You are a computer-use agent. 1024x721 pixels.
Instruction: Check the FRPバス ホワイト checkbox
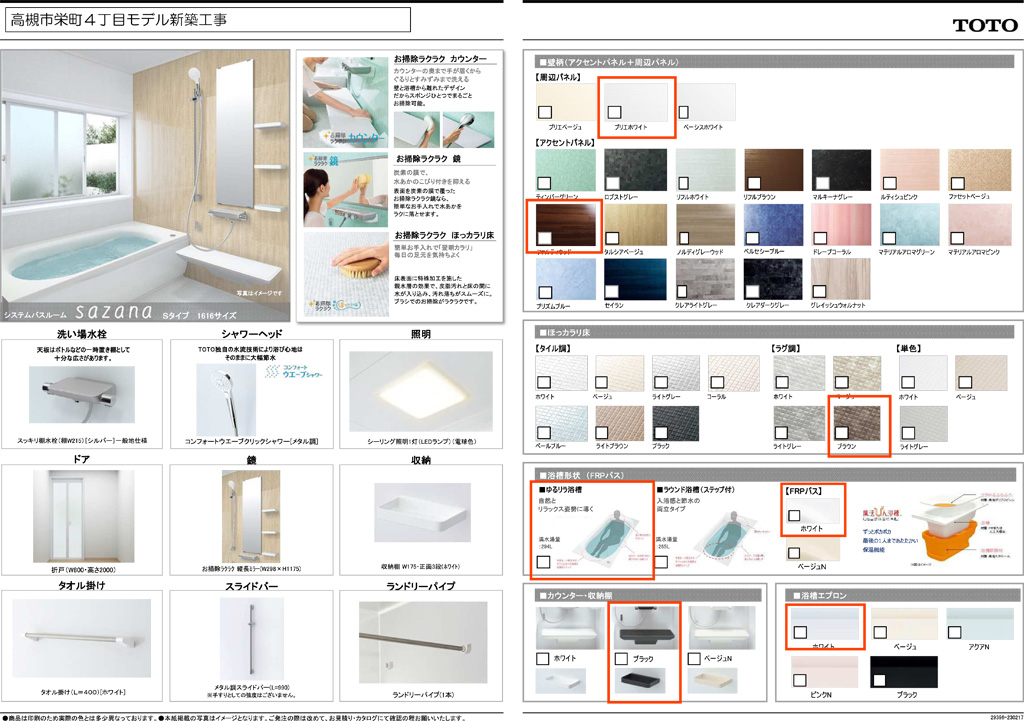pos(794,515)
